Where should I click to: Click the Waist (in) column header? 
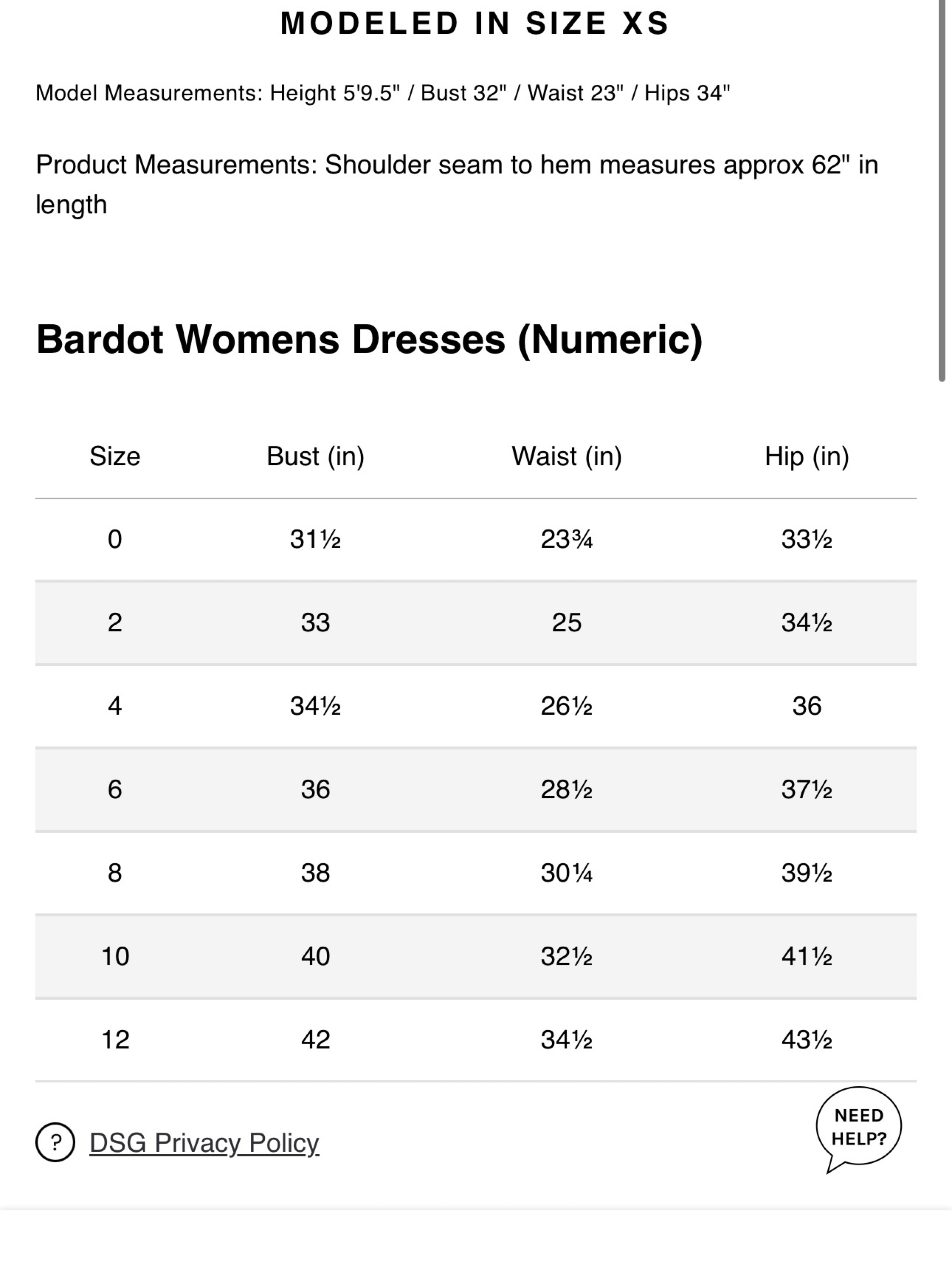[567, 457]
